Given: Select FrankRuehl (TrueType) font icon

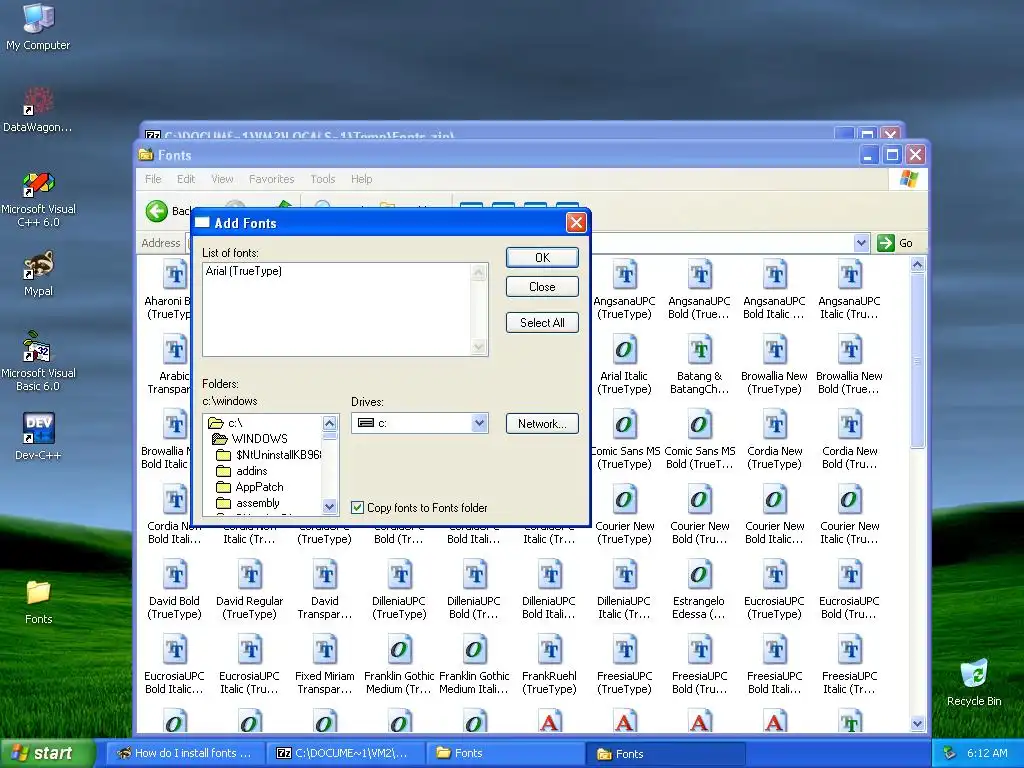Looking at the screenshot, I should tap(549, 664).
